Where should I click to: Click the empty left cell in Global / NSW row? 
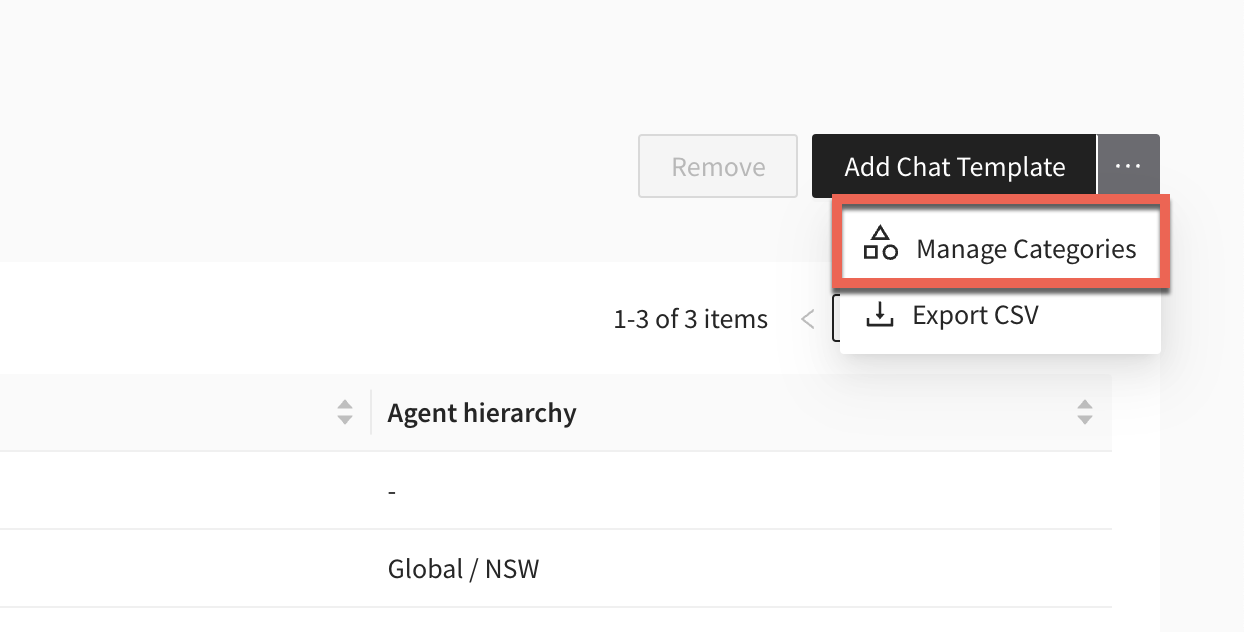[185, 569]
